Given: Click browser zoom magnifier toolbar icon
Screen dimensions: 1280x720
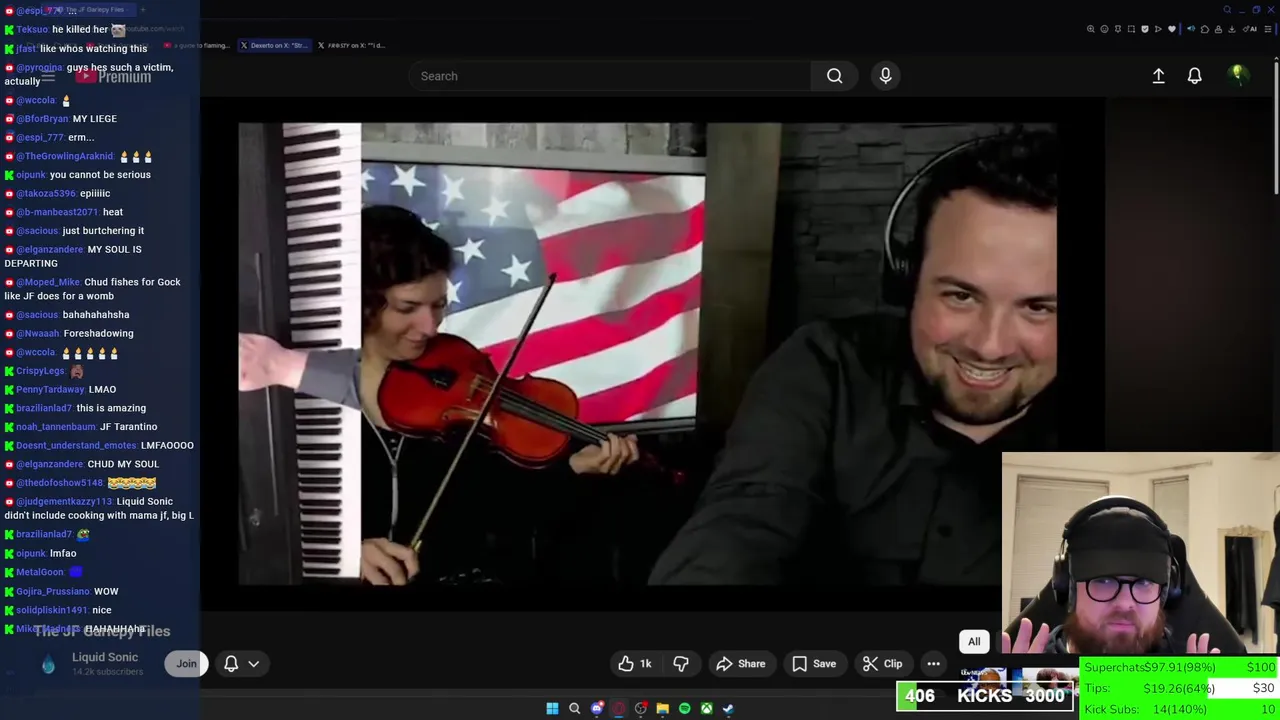Looking at the screenshot, I should pyautogui.click(x=1090, y=29).
